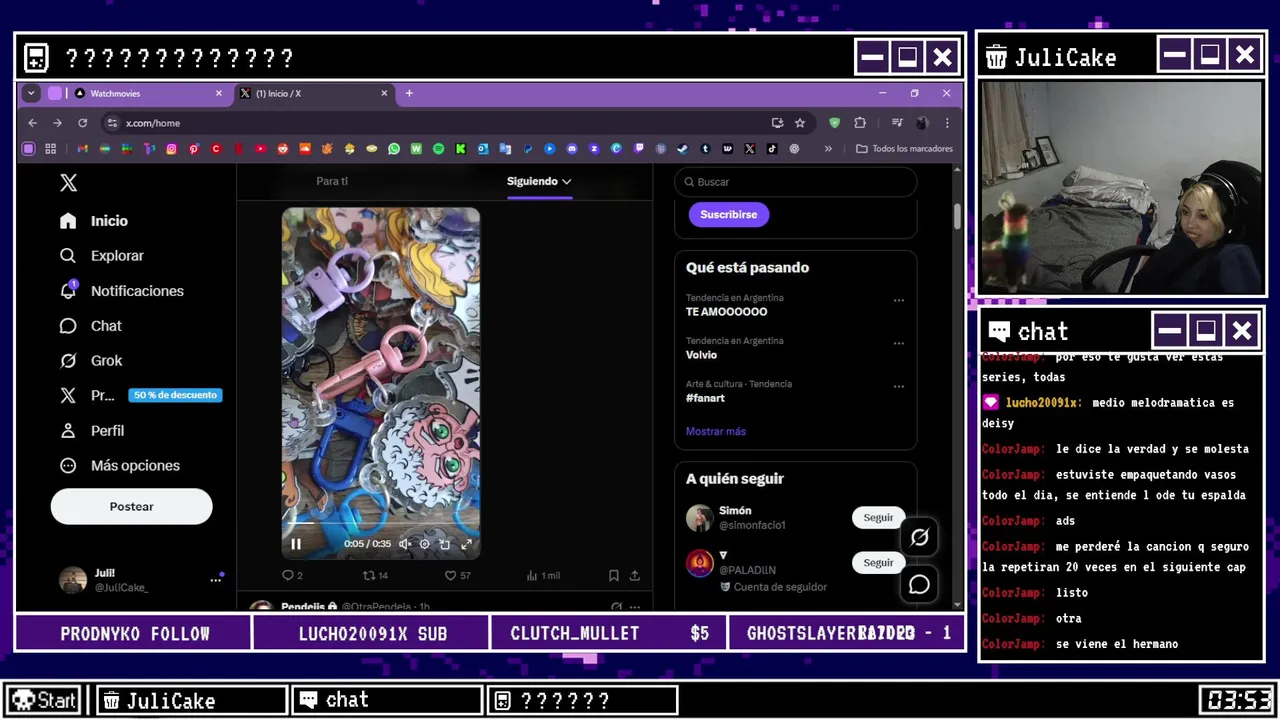Open account switcher dots beside JuliCake_
1280x720 pixels.
click(x=215, y=579)
